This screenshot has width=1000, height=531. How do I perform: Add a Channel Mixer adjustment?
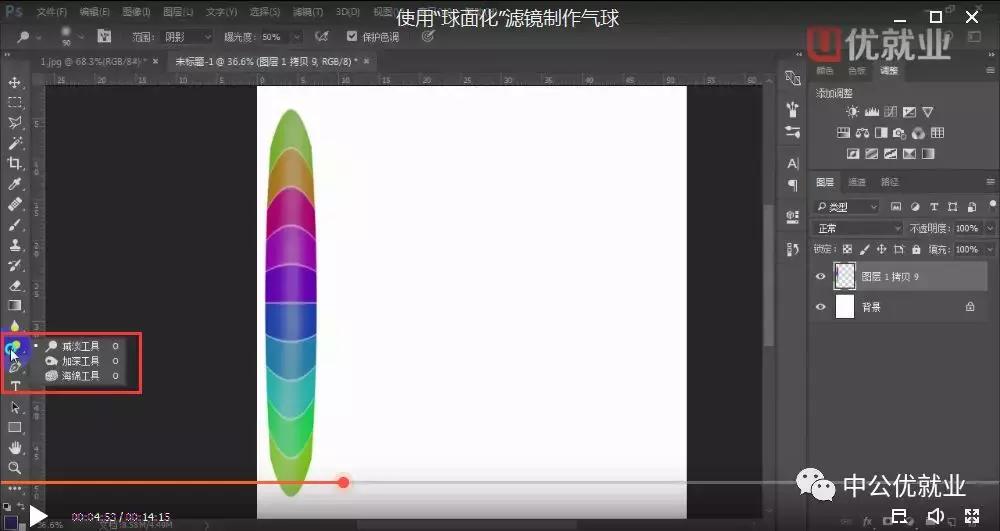[918, 133]
